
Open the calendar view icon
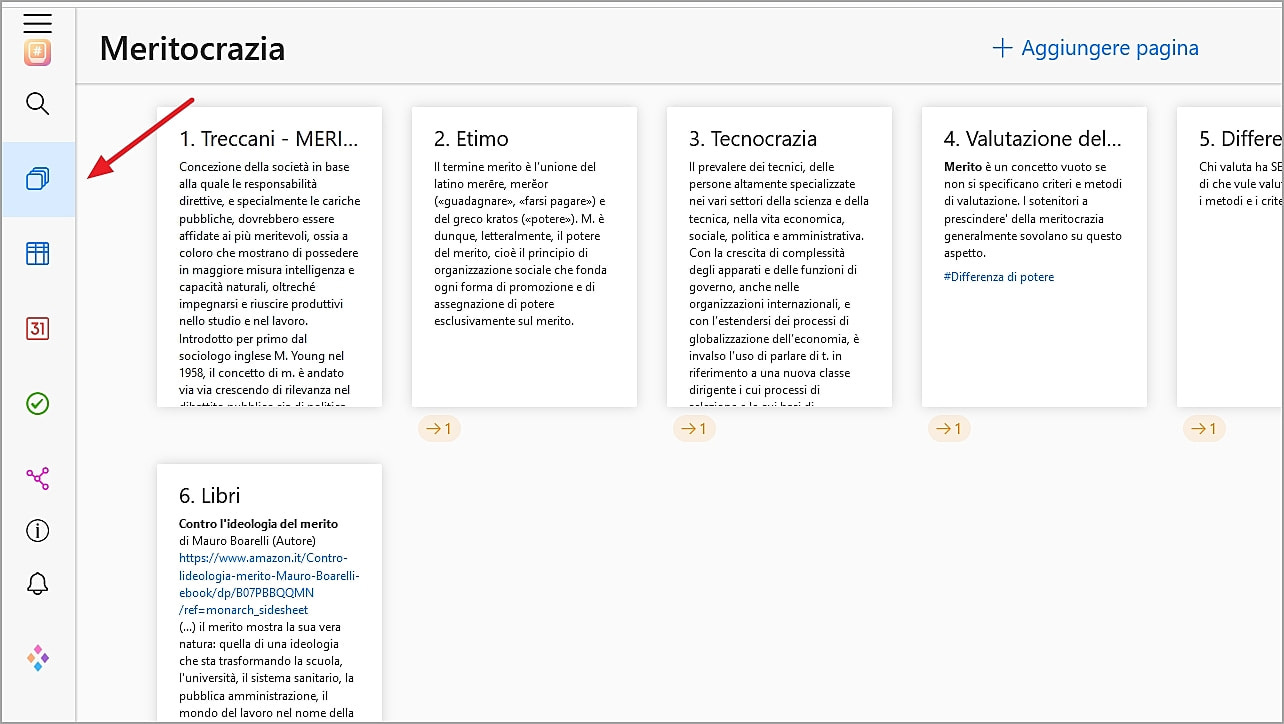(37, 329)
